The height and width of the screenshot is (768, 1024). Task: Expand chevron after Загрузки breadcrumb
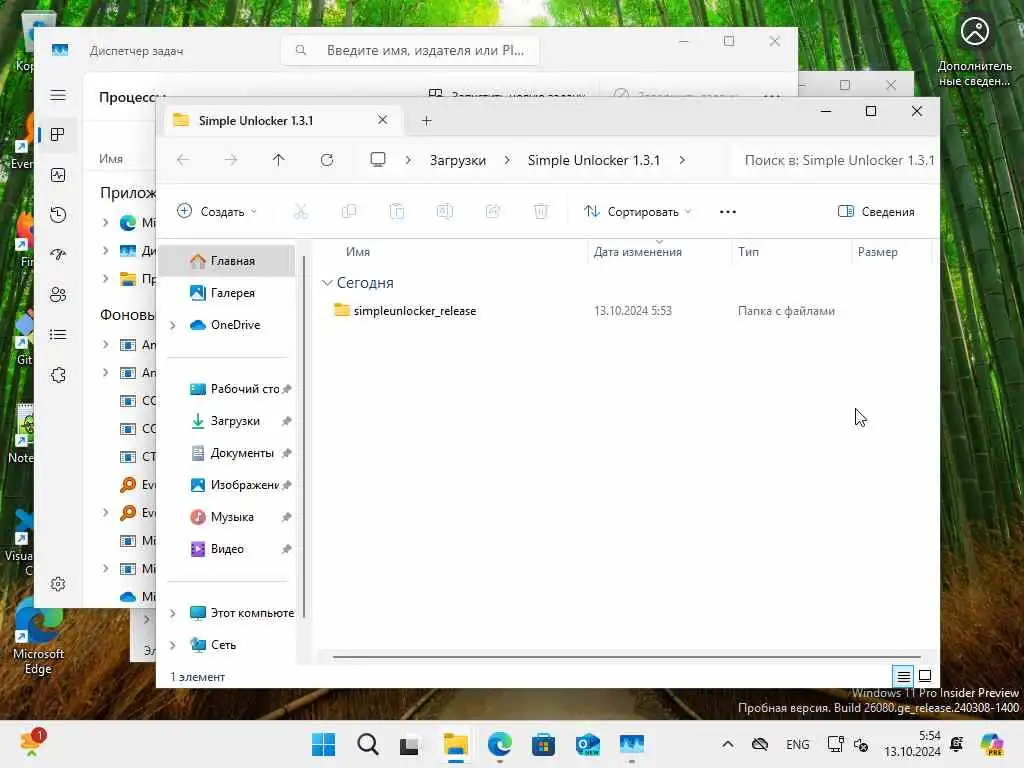507,160
